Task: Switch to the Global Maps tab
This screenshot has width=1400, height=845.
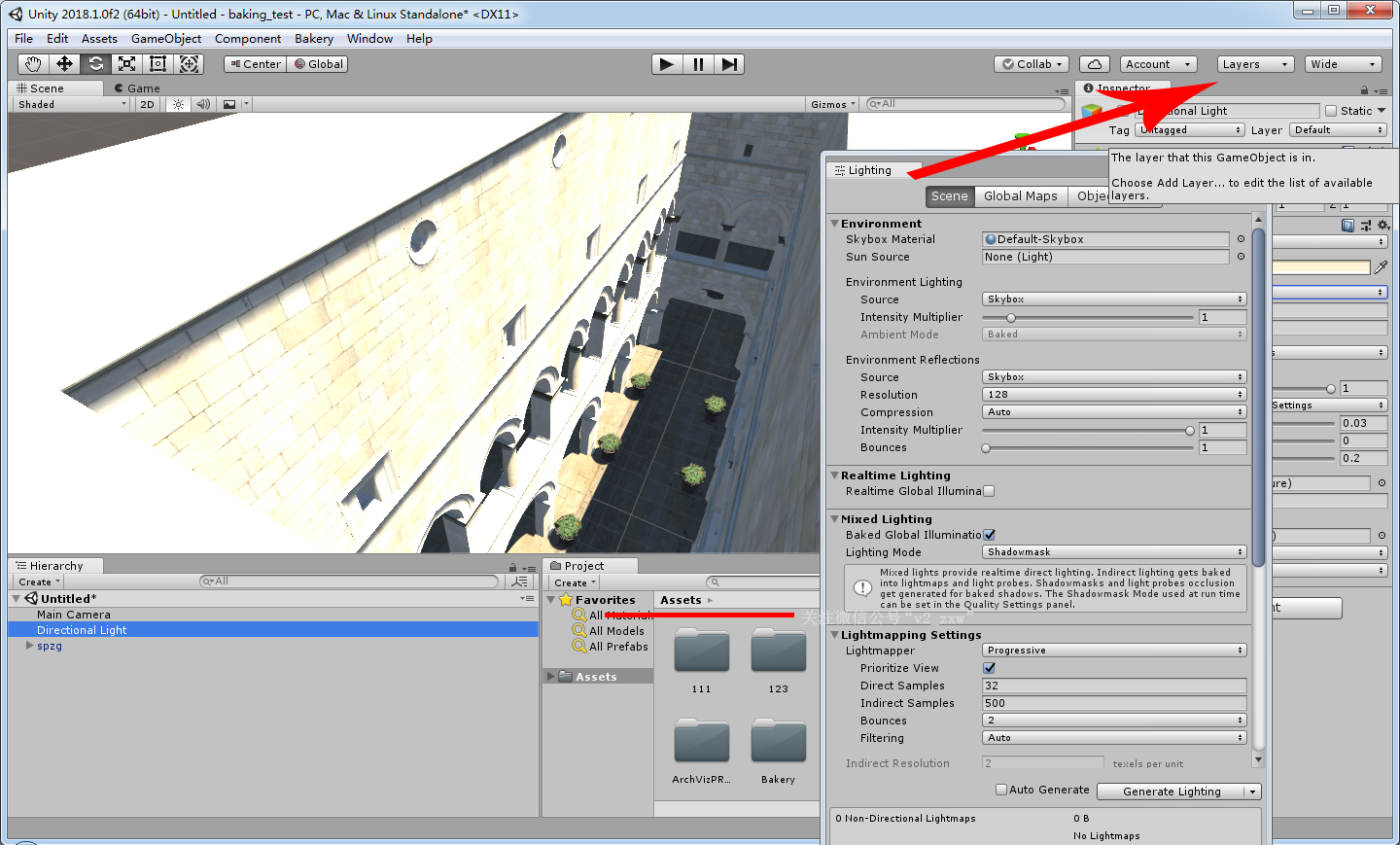Action: pyautogui.click(x=1020, y=196)
